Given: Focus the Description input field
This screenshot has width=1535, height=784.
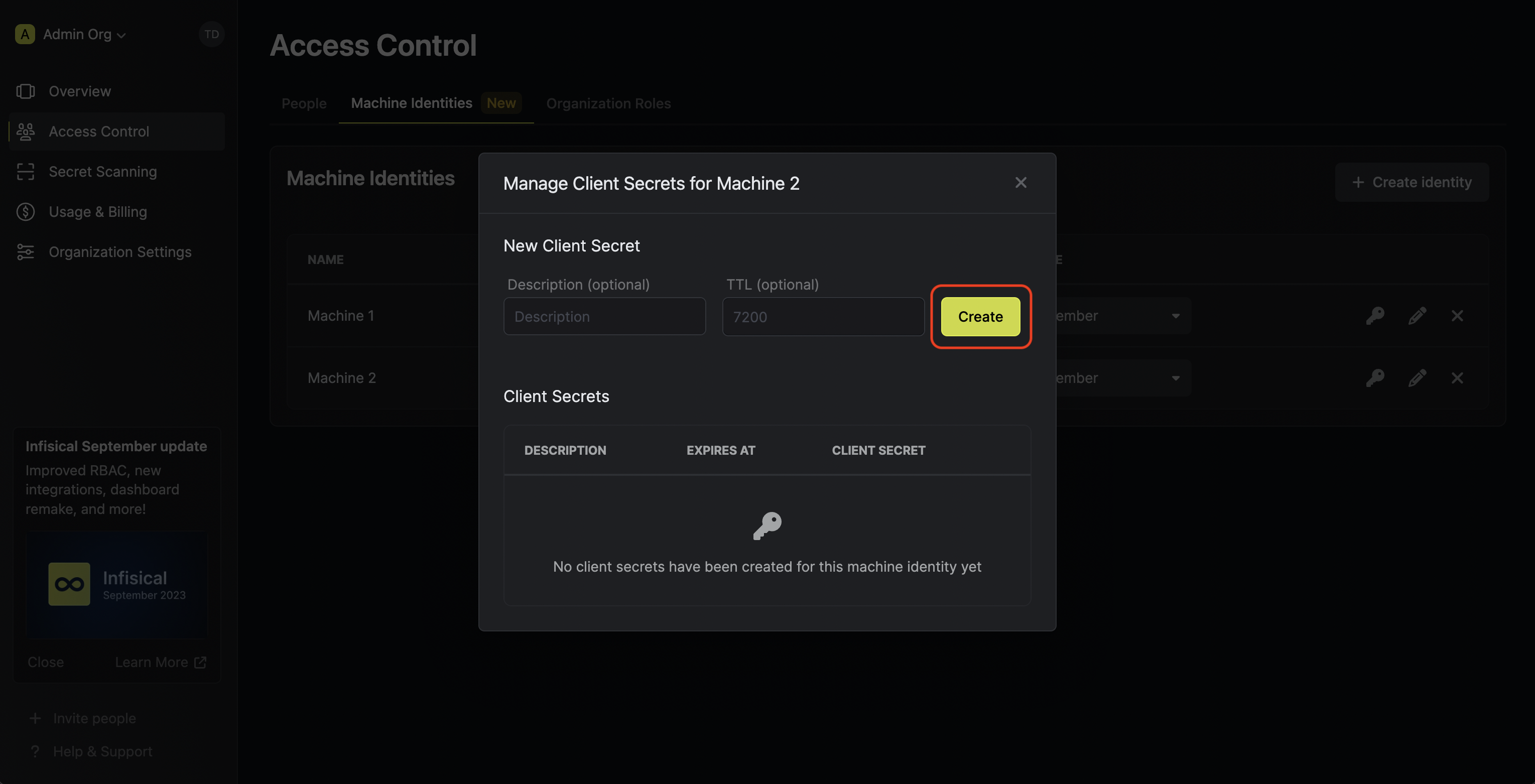Looking at the screenshot, I should [604, 316].
